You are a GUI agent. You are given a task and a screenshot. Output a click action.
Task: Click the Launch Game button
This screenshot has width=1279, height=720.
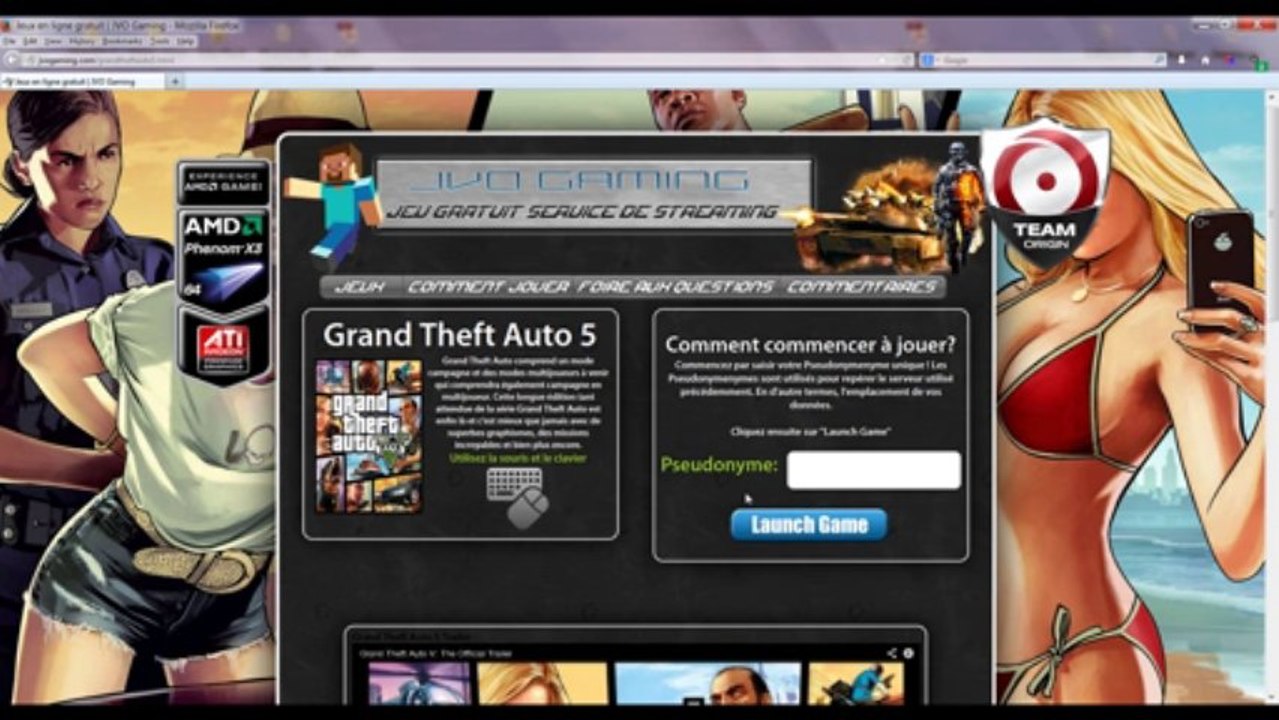809,524
